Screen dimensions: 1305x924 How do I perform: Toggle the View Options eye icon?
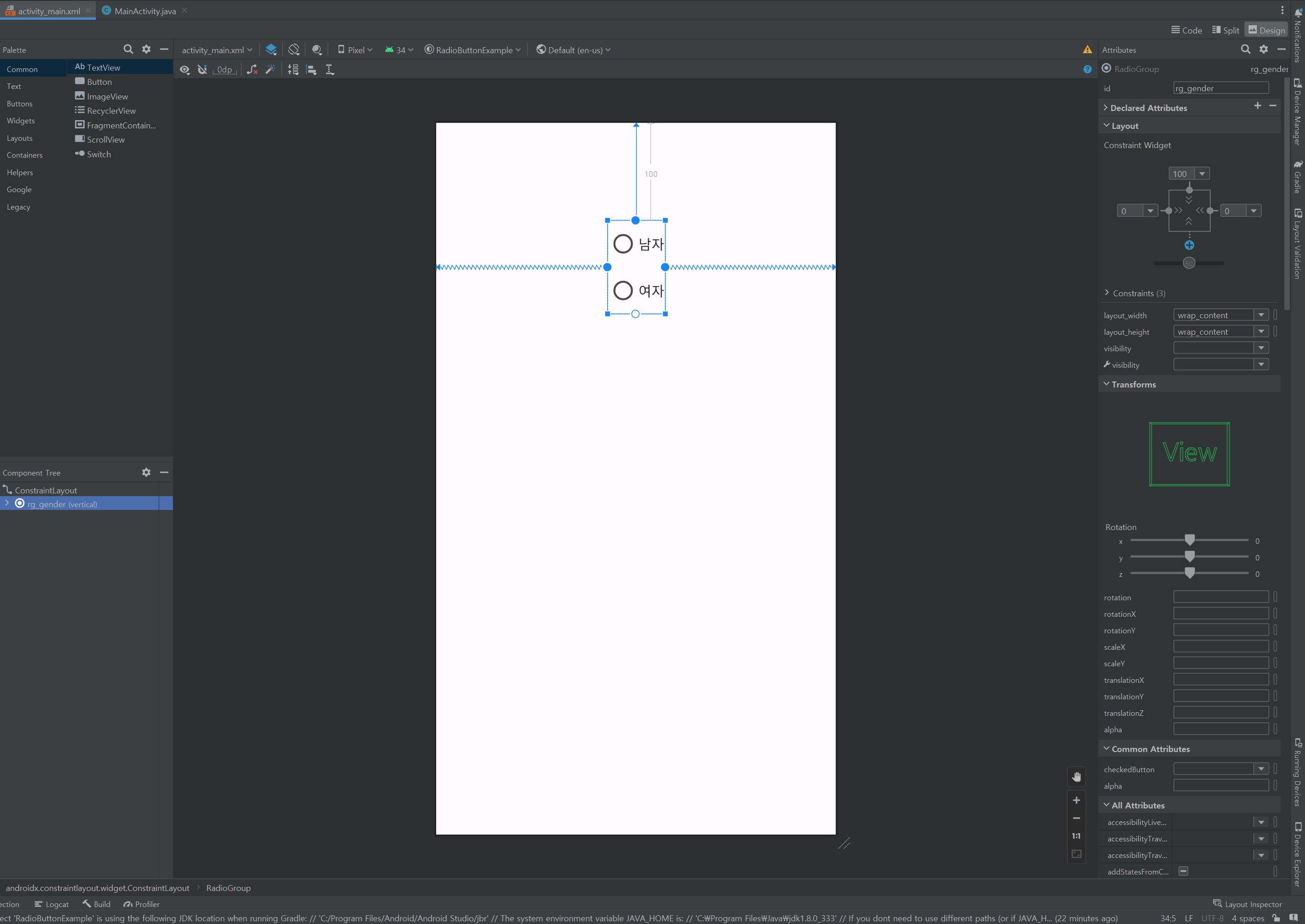pos(184,69)
